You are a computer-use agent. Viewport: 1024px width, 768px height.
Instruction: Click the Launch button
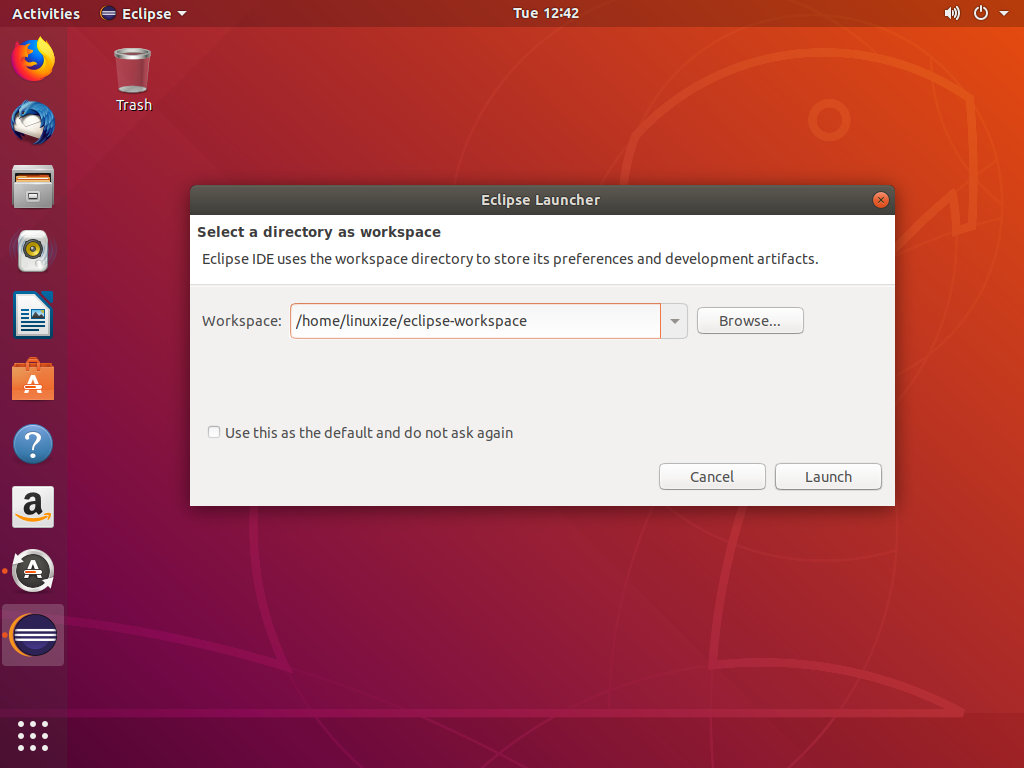[828, 477]
